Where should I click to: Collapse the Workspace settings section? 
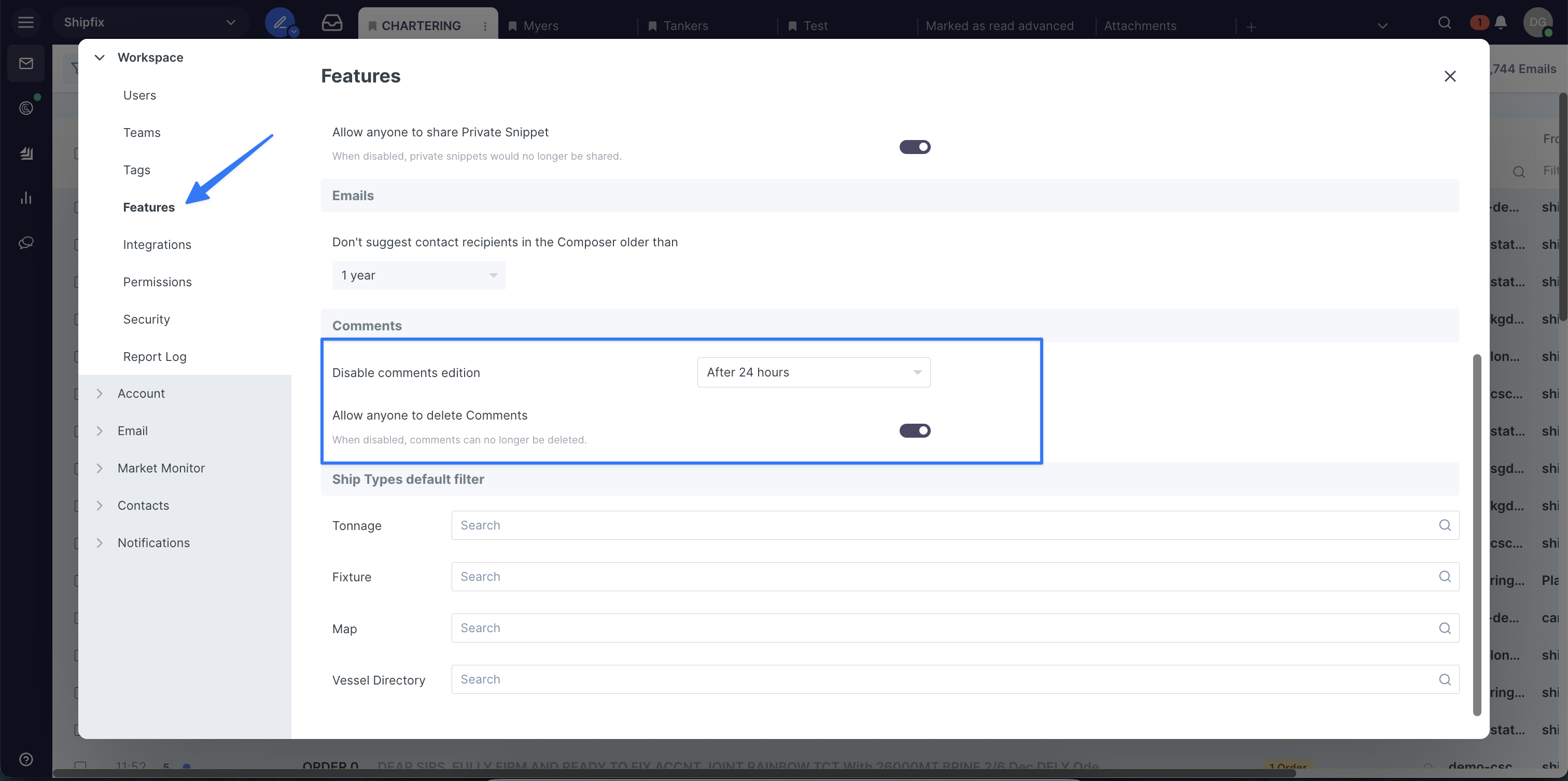tap(100, 57)
